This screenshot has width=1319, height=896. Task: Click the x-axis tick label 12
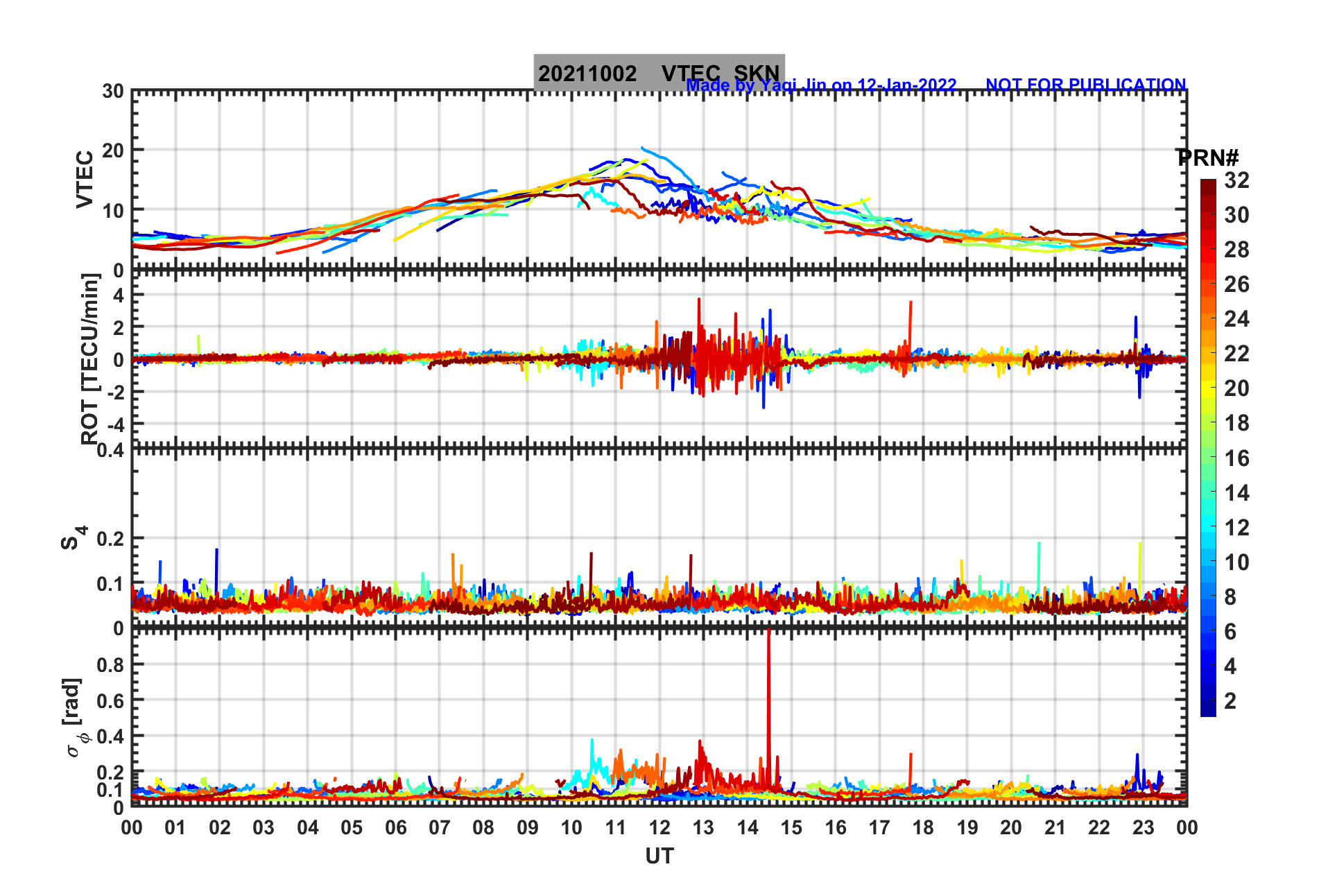[x=659, y=827]
